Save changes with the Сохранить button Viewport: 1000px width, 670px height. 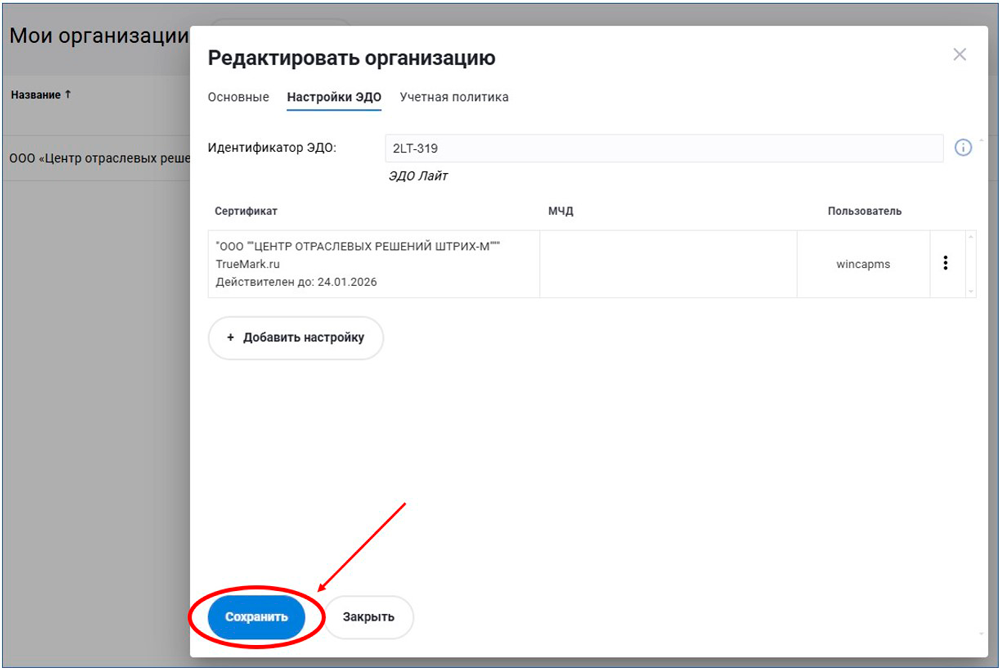point(257,617)
